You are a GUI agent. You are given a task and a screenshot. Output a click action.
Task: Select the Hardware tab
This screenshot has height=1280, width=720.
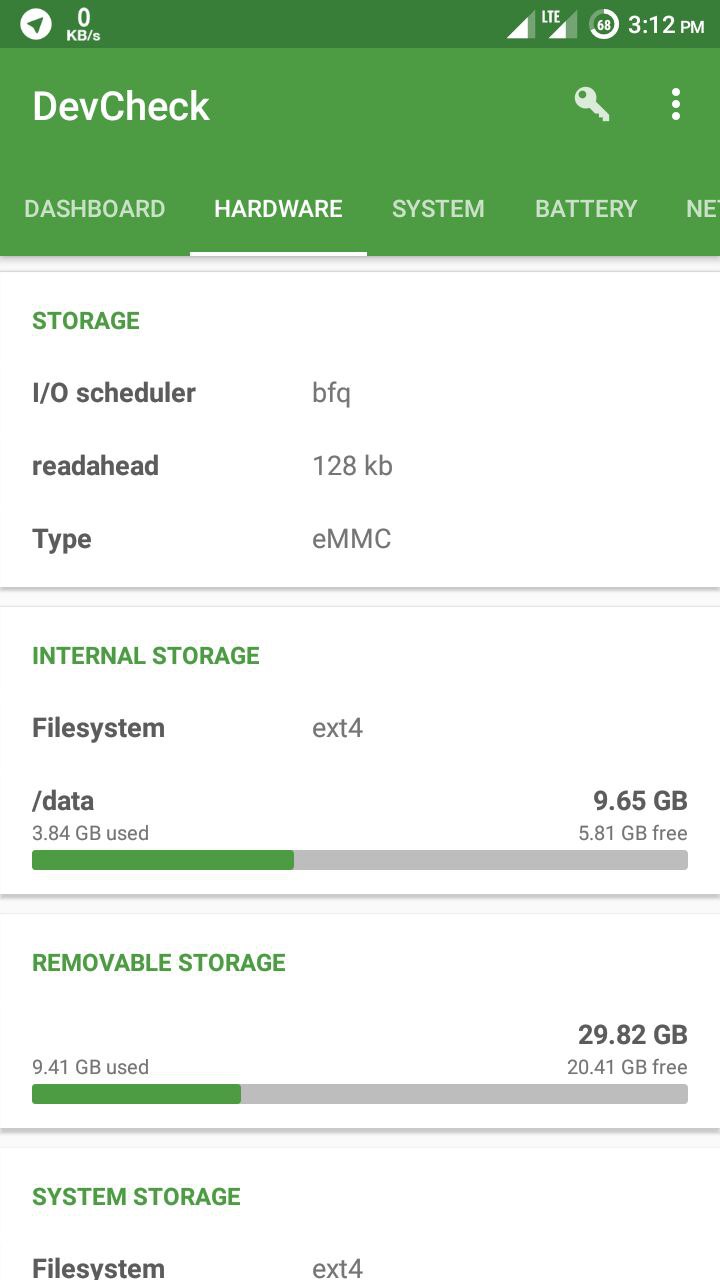coord(278,208)
